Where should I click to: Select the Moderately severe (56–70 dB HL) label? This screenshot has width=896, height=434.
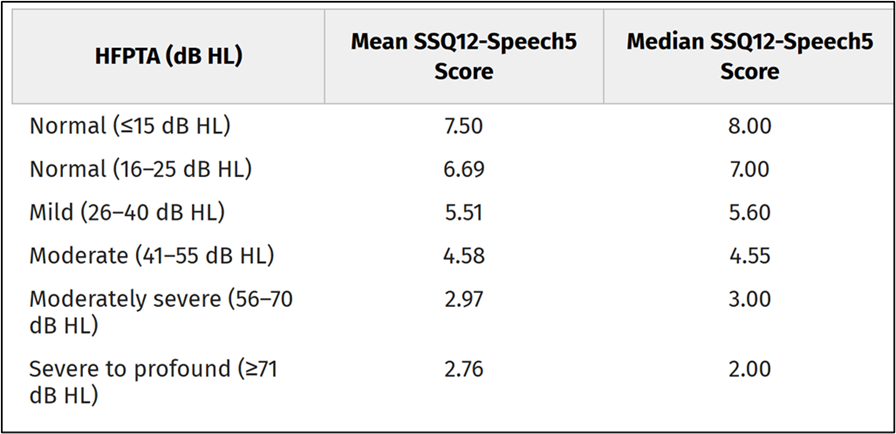pyautogui.click(x=161, y=312)
